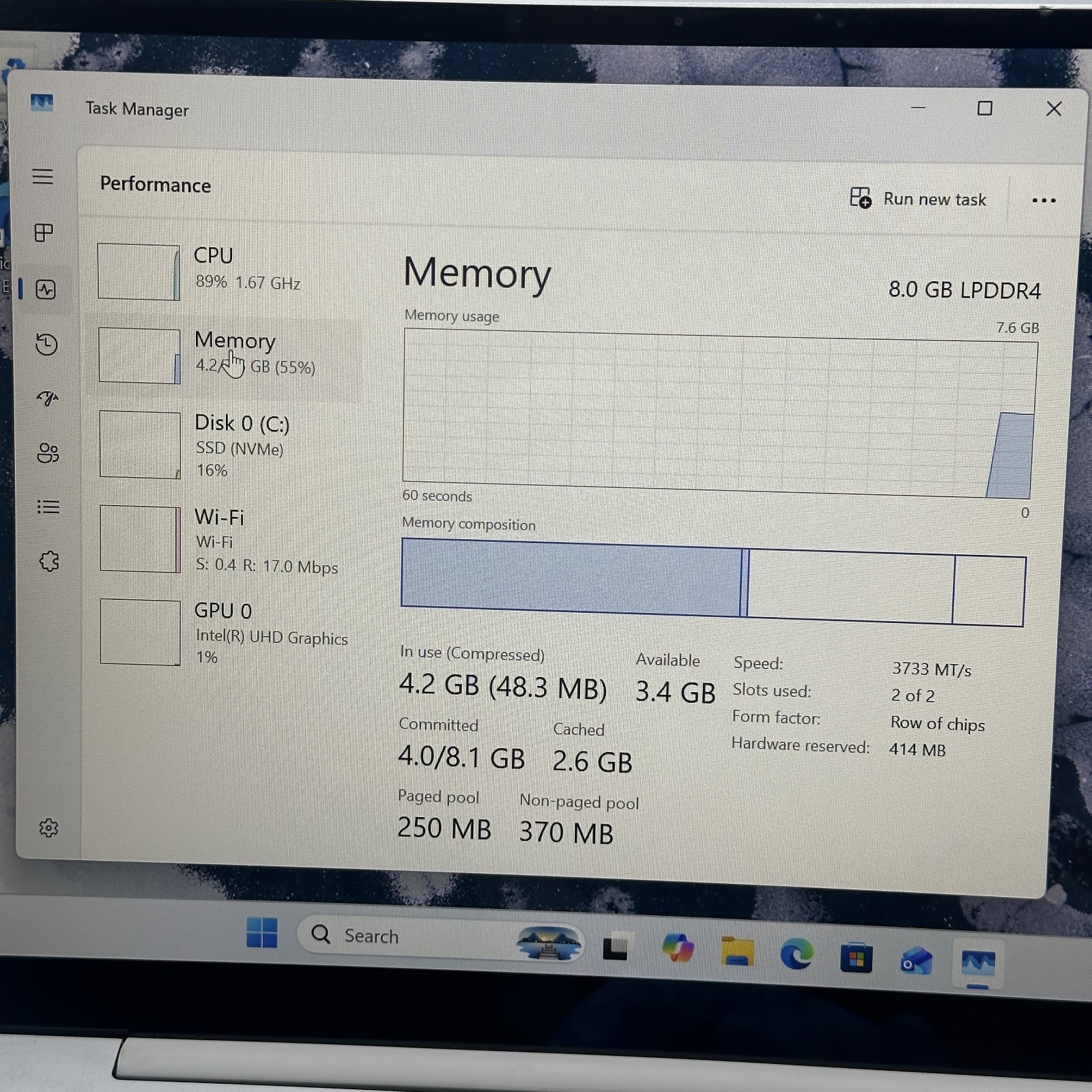Click the 8.0 GB LPDDR4 label
1092x1092 pixels.
(x=964, y=290)
